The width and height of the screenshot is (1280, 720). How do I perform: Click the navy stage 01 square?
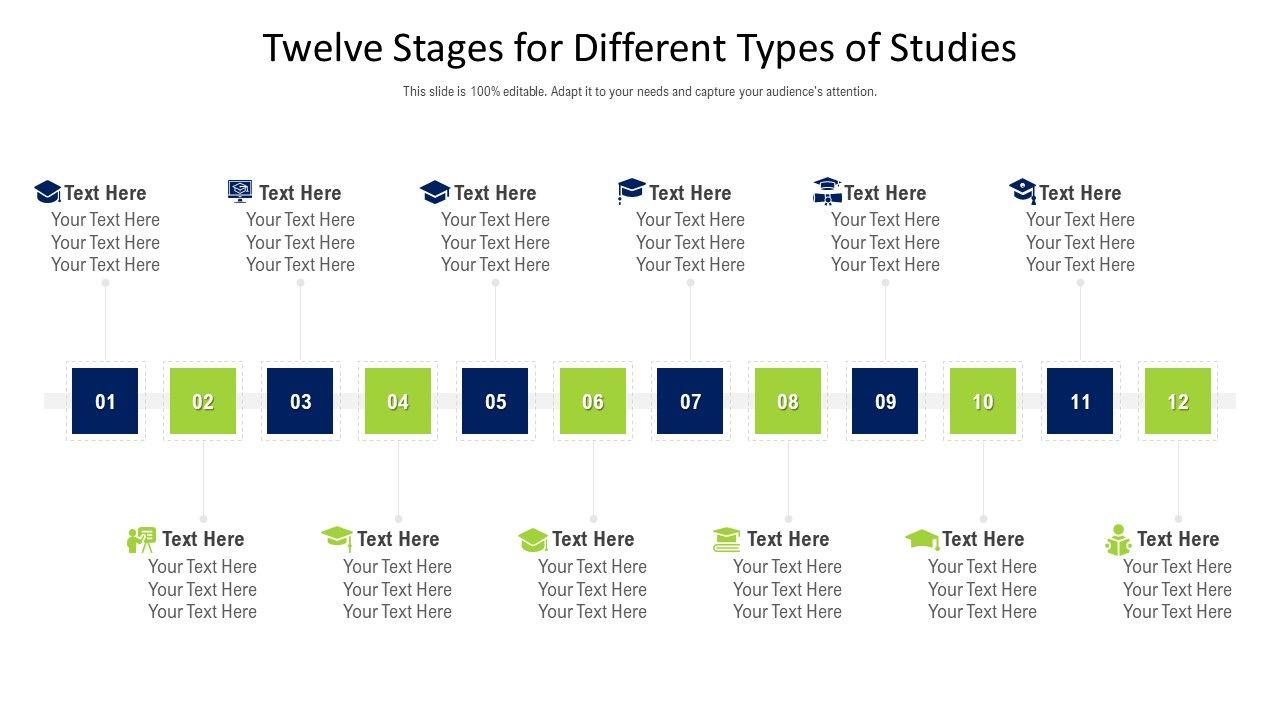click(105, 401)
